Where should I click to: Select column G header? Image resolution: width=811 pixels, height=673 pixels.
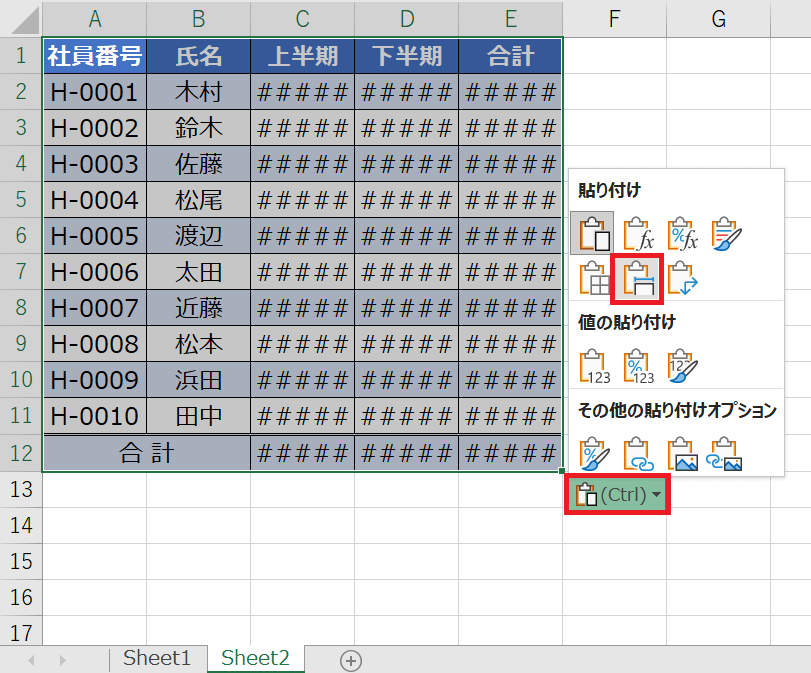(718, 18)
